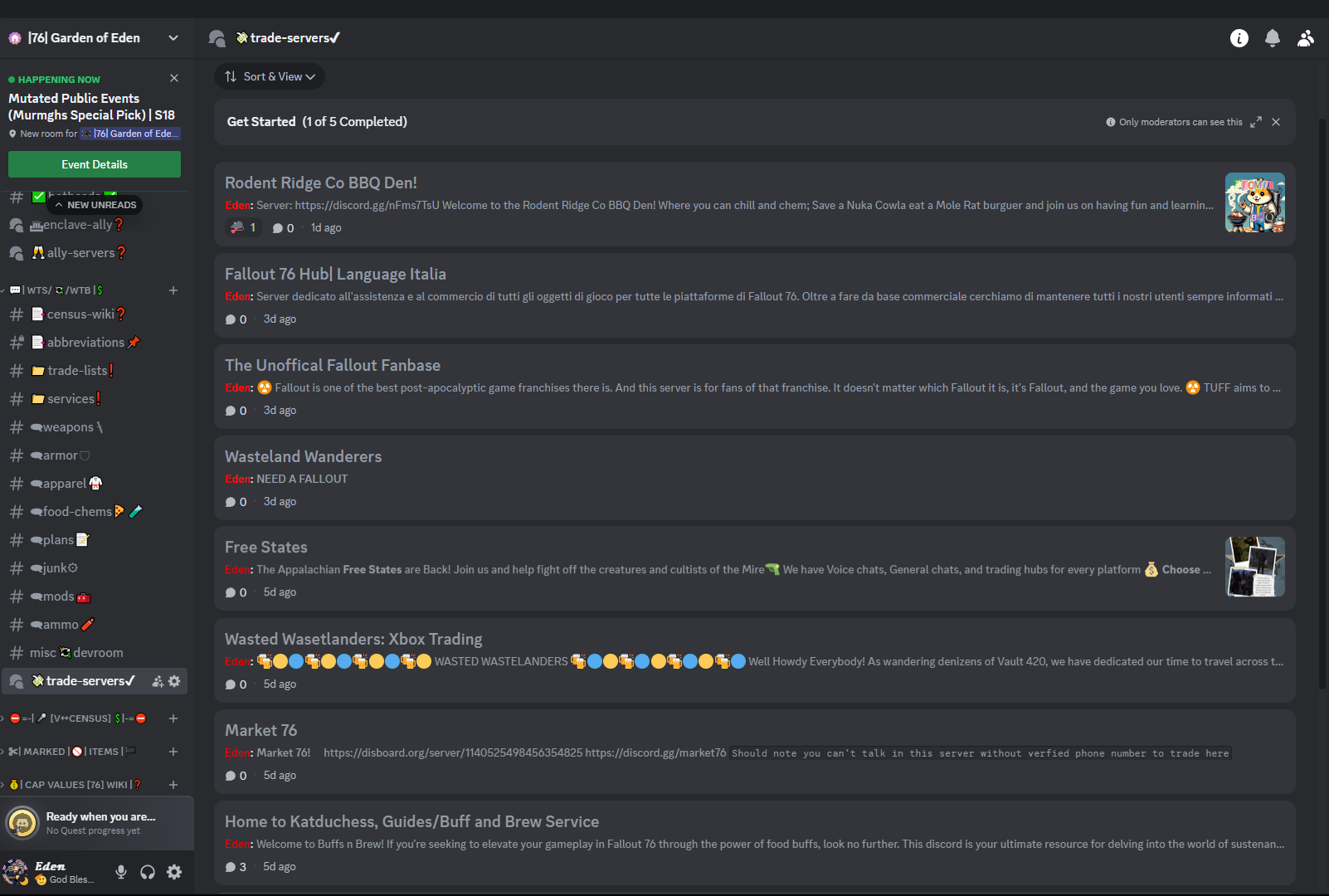Click the invite people icon on trade-servers
Viewport: 1329px width, 896px height.
[158, 681]
